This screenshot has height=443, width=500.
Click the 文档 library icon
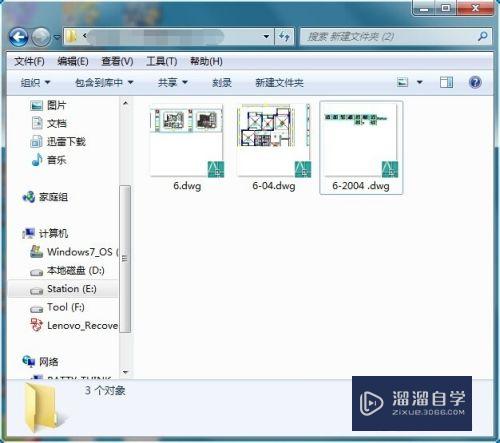[37, 123]
